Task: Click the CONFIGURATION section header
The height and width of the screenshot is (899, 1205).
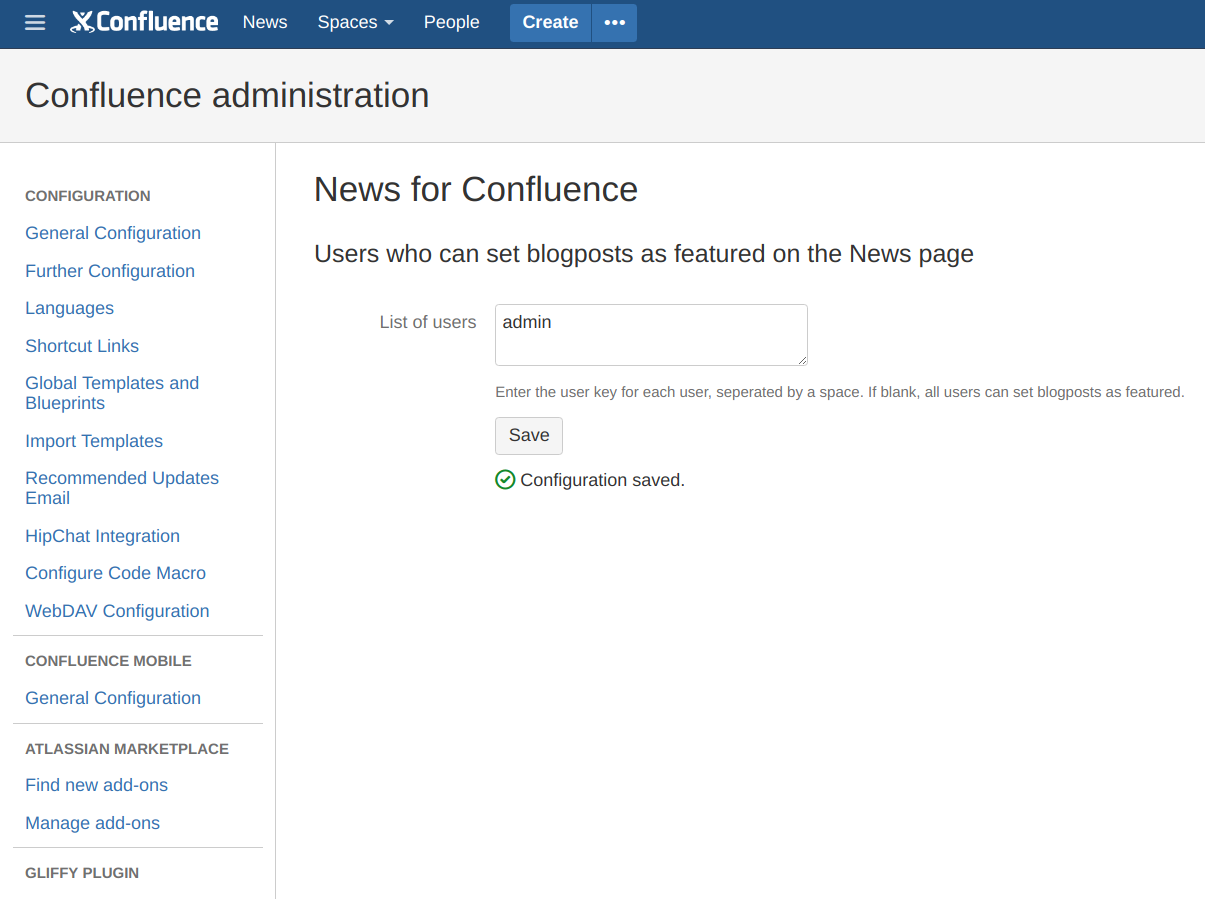Action: coord(88,196)
